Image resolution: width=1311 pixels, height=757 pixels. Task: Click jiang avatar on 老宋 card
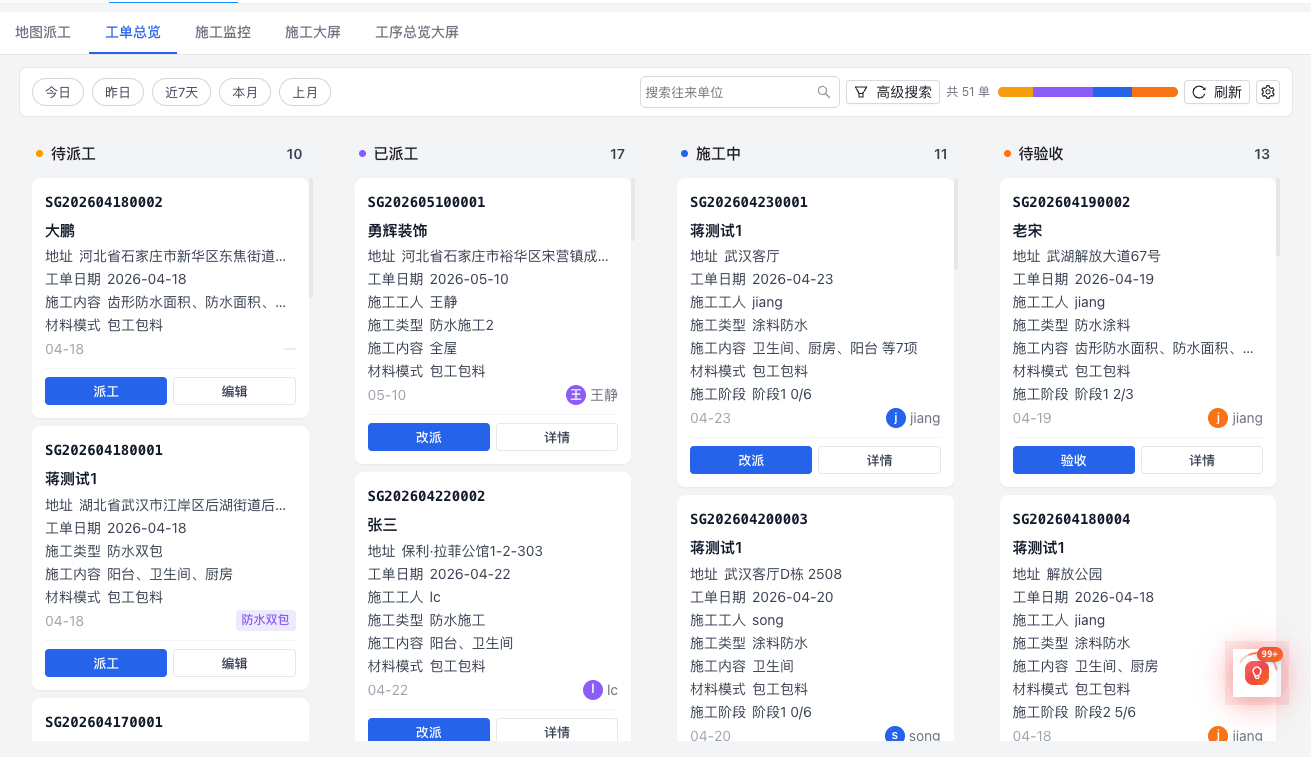coord(1218,418)
